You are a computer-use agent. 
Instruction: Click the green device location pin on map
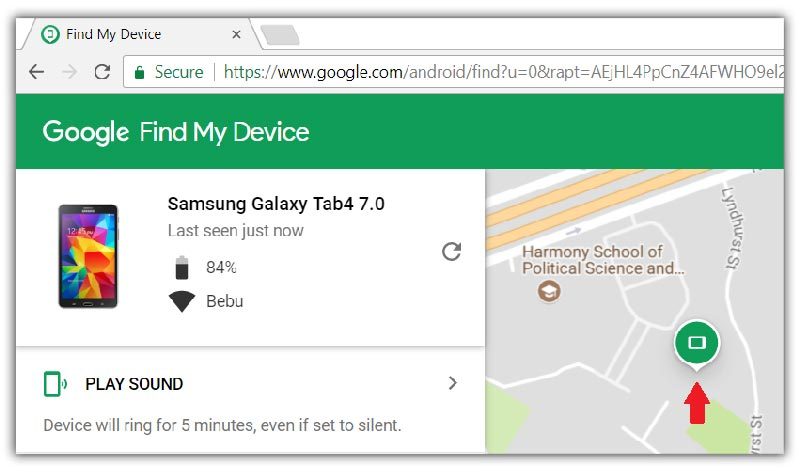(697, 343)
